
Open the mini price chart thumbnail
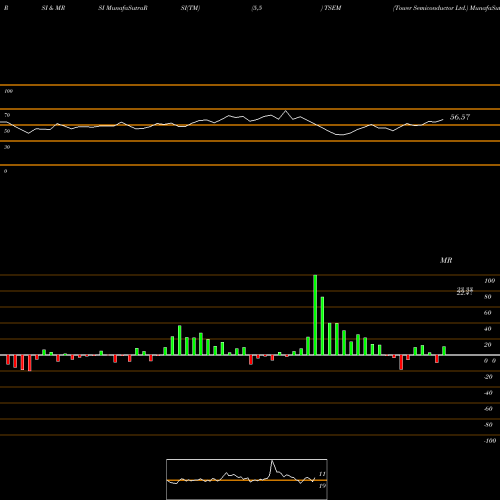point(247,479)
